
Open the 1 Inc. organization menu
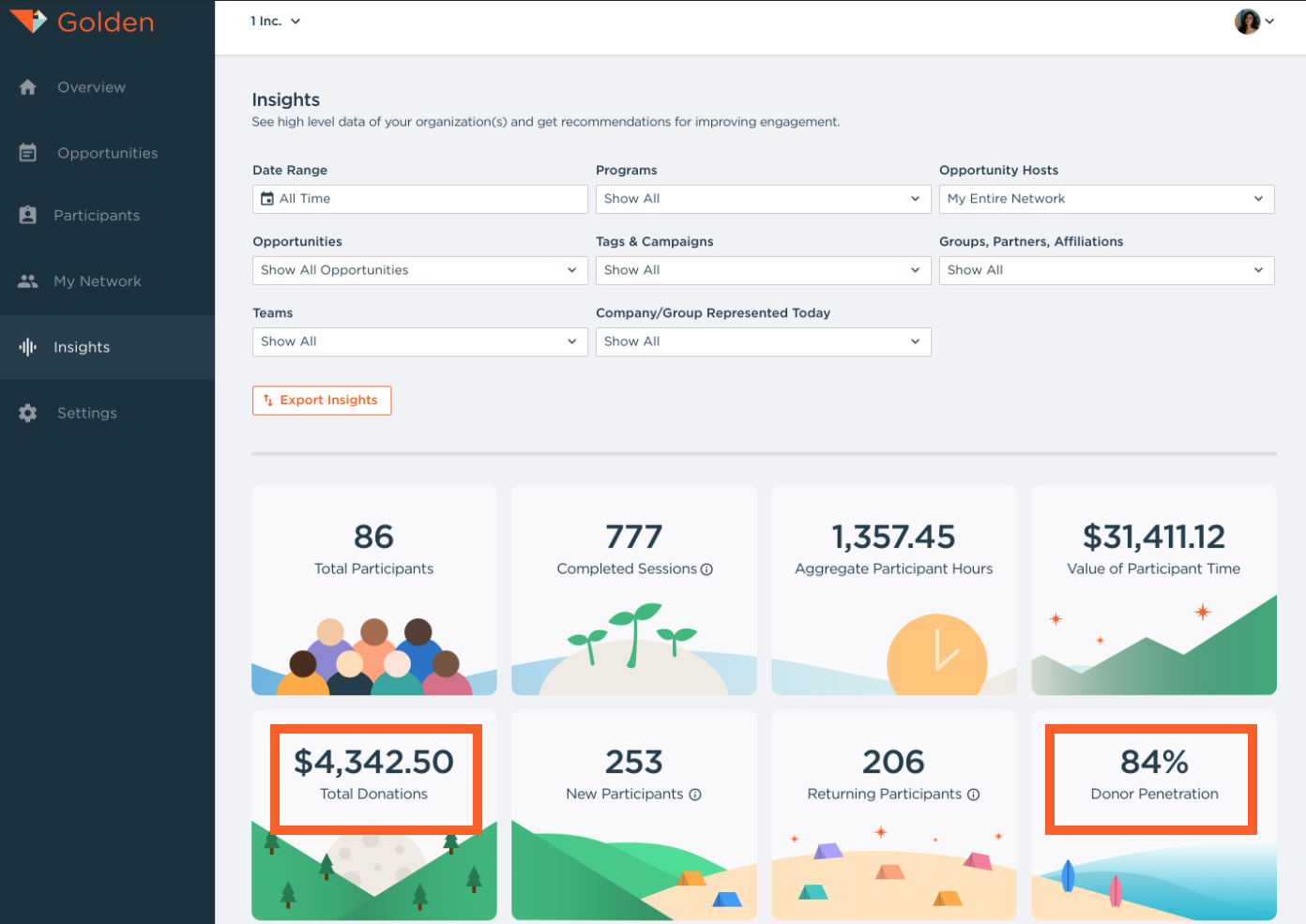pyautogui.click(x=275, y=20)
